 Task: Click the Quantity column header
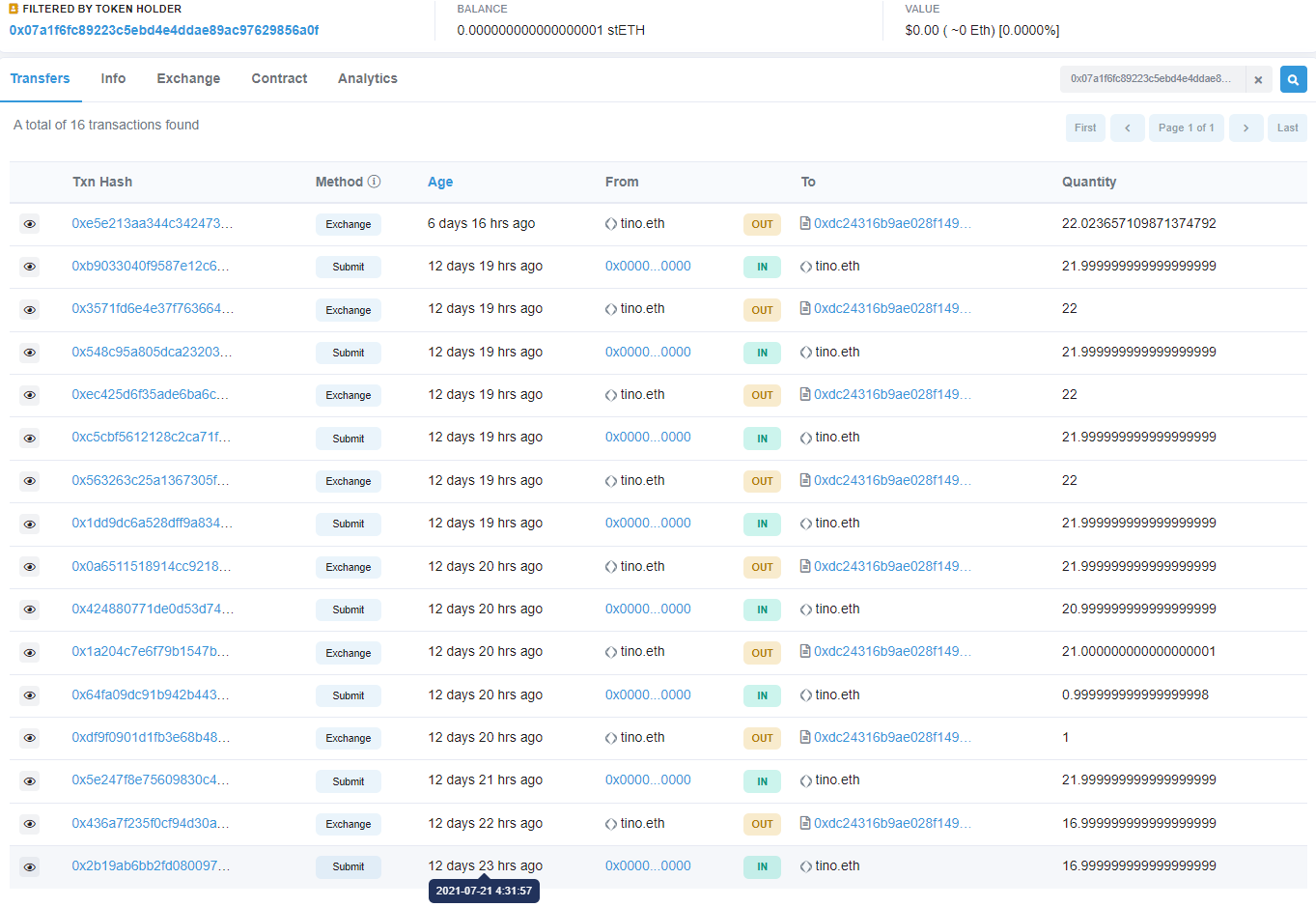[x=1089, y=182]
